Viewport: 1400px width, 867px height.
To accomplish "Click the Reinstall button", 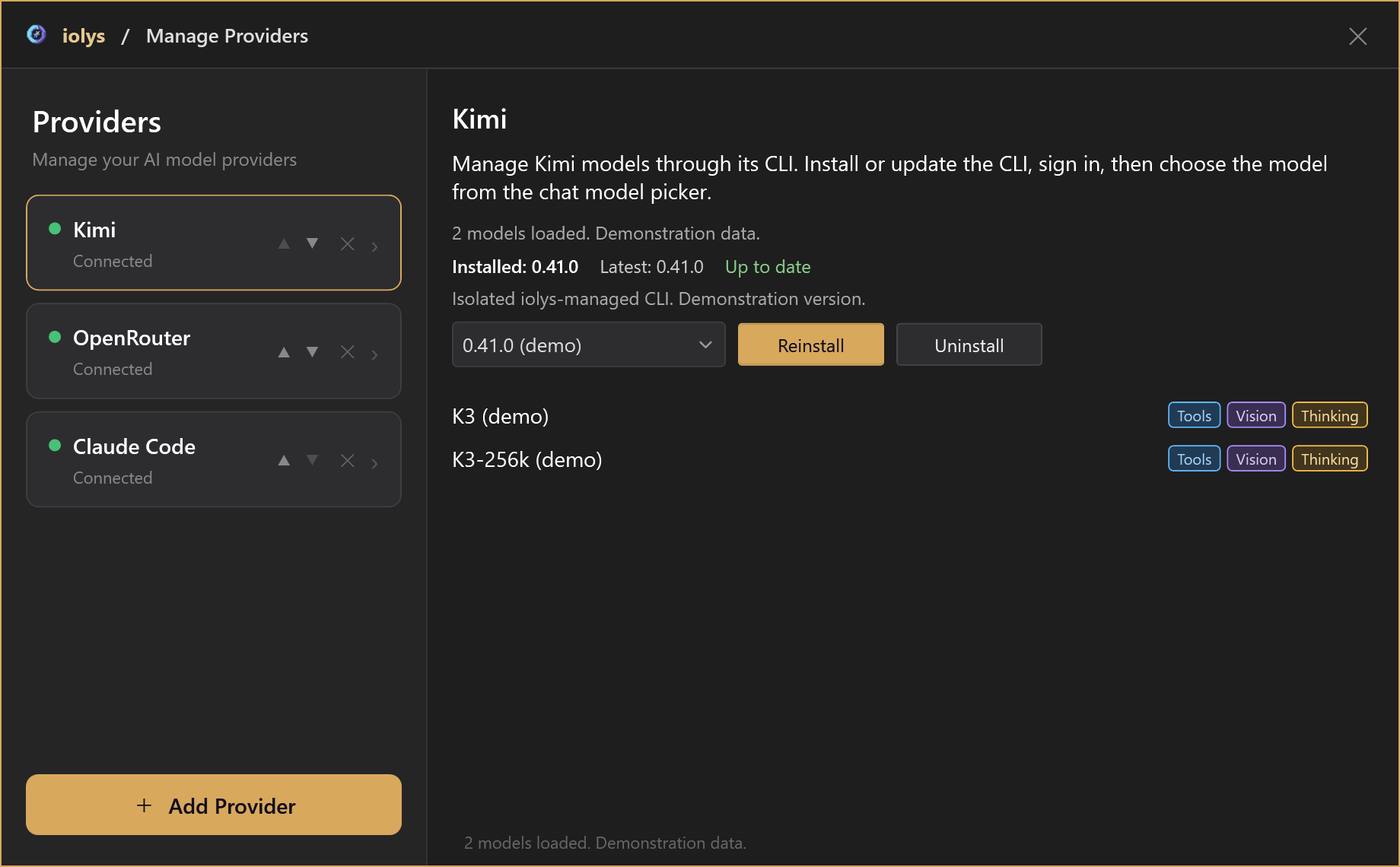I will tap(811, 345).
